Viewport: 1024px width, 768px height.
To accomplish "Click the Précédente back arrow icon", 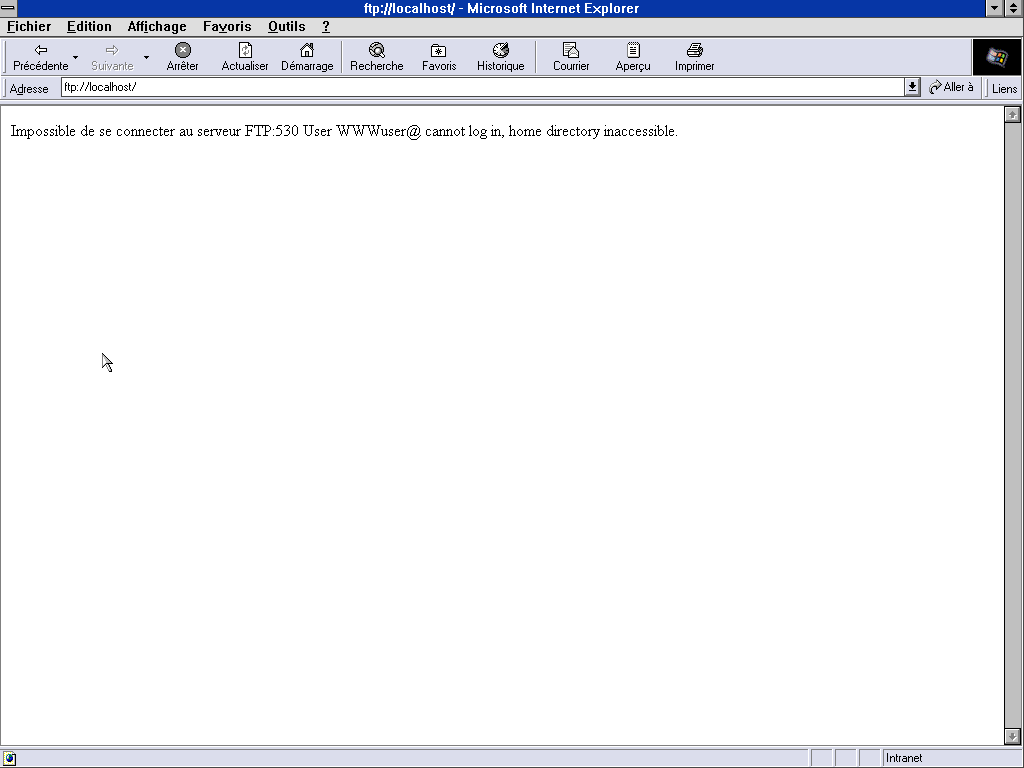I will coord(41,50).
